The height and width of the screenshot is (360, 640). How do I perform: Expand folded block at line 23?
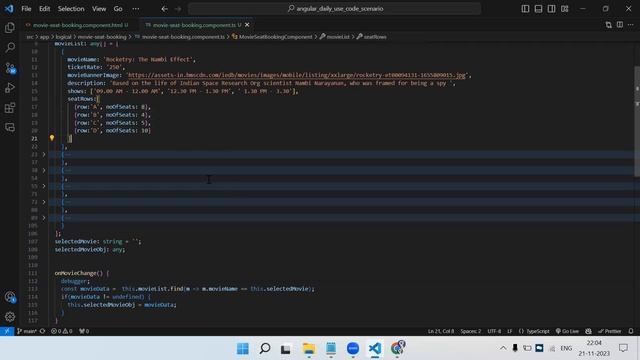[44, 154]
